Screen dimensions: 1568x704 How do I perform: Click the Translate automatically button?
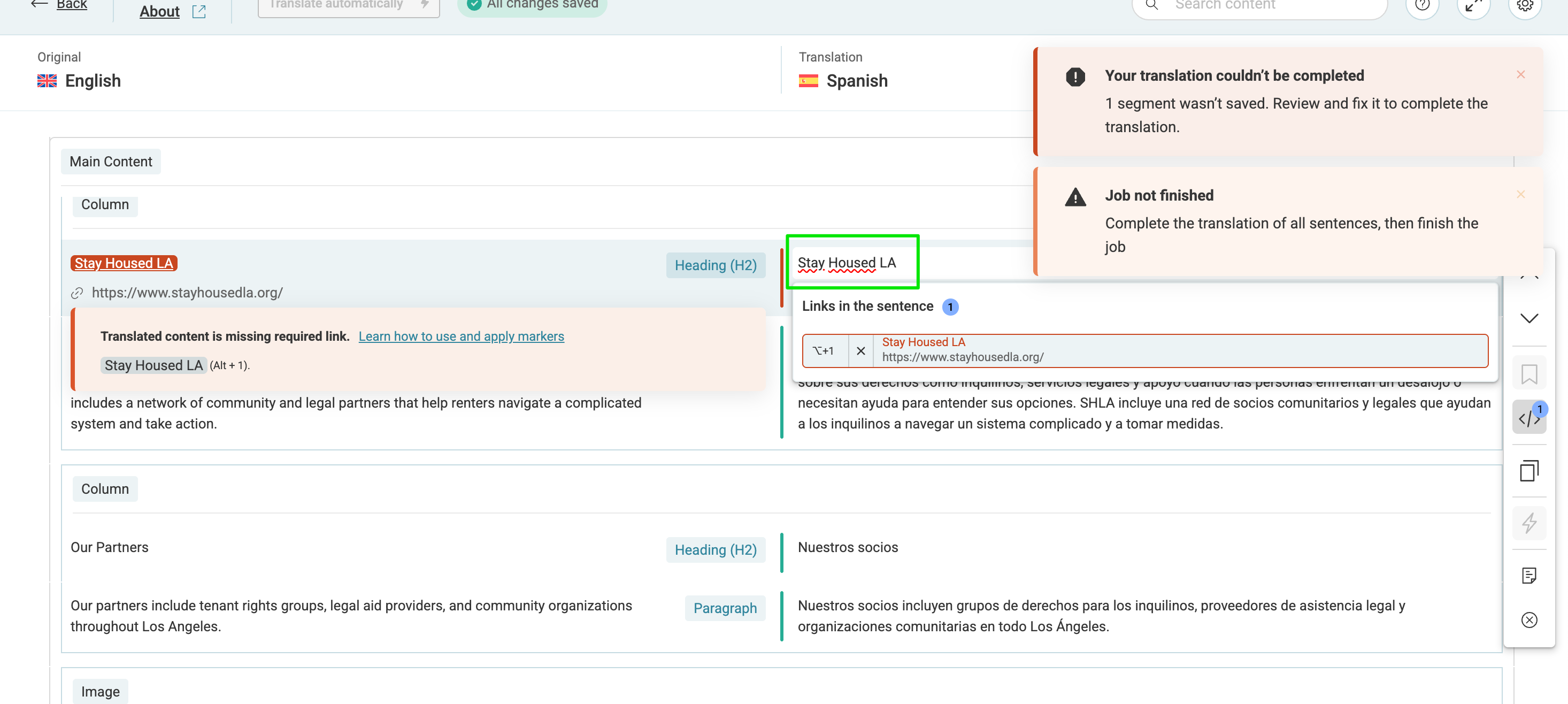click(x=348, y=5)
